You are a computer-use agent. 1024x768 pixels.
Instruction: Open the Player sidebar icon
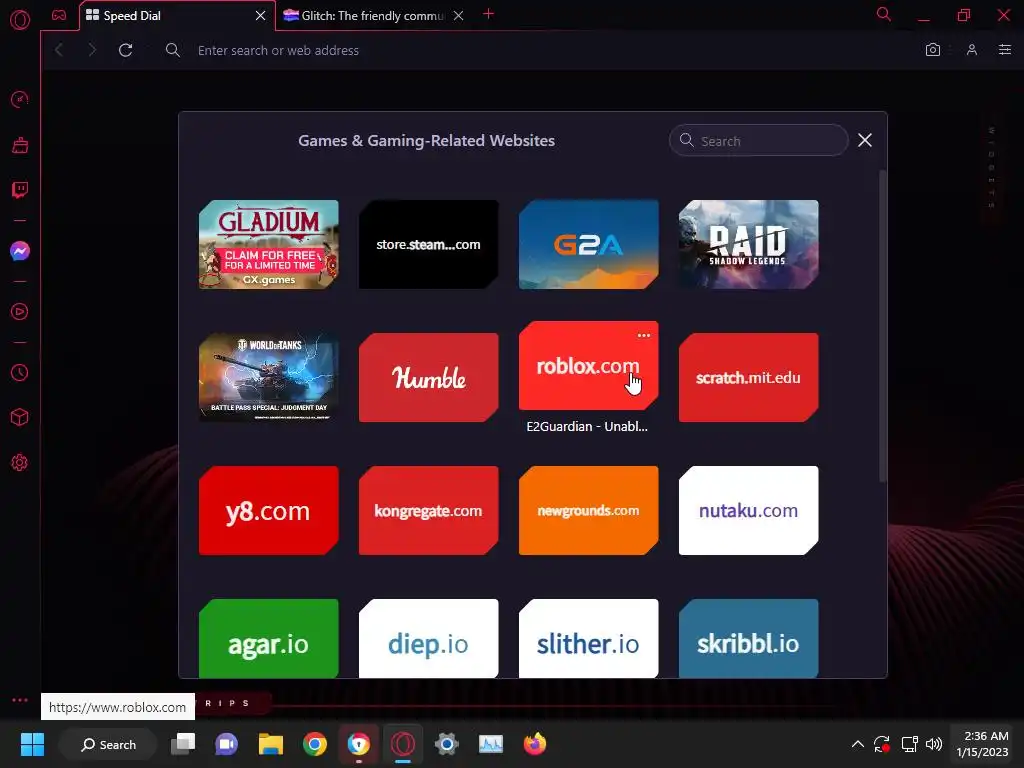20,312
